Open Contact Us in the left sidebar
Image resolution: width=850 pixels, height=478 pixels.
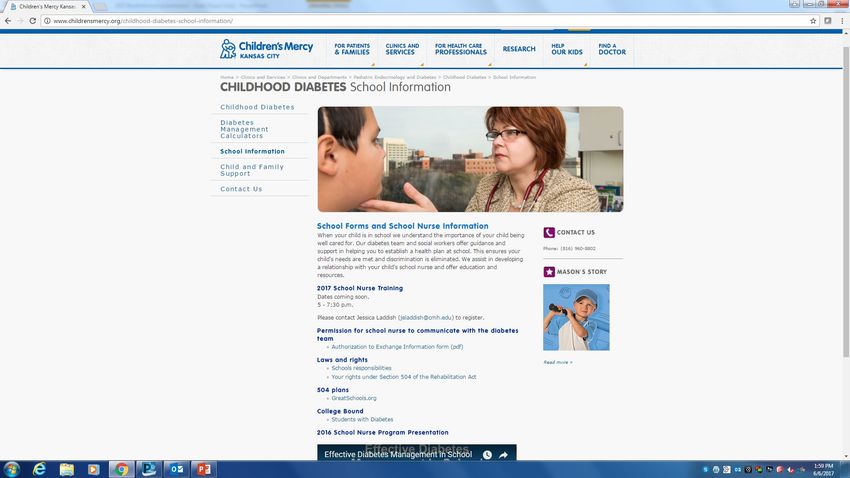(241, 189)
